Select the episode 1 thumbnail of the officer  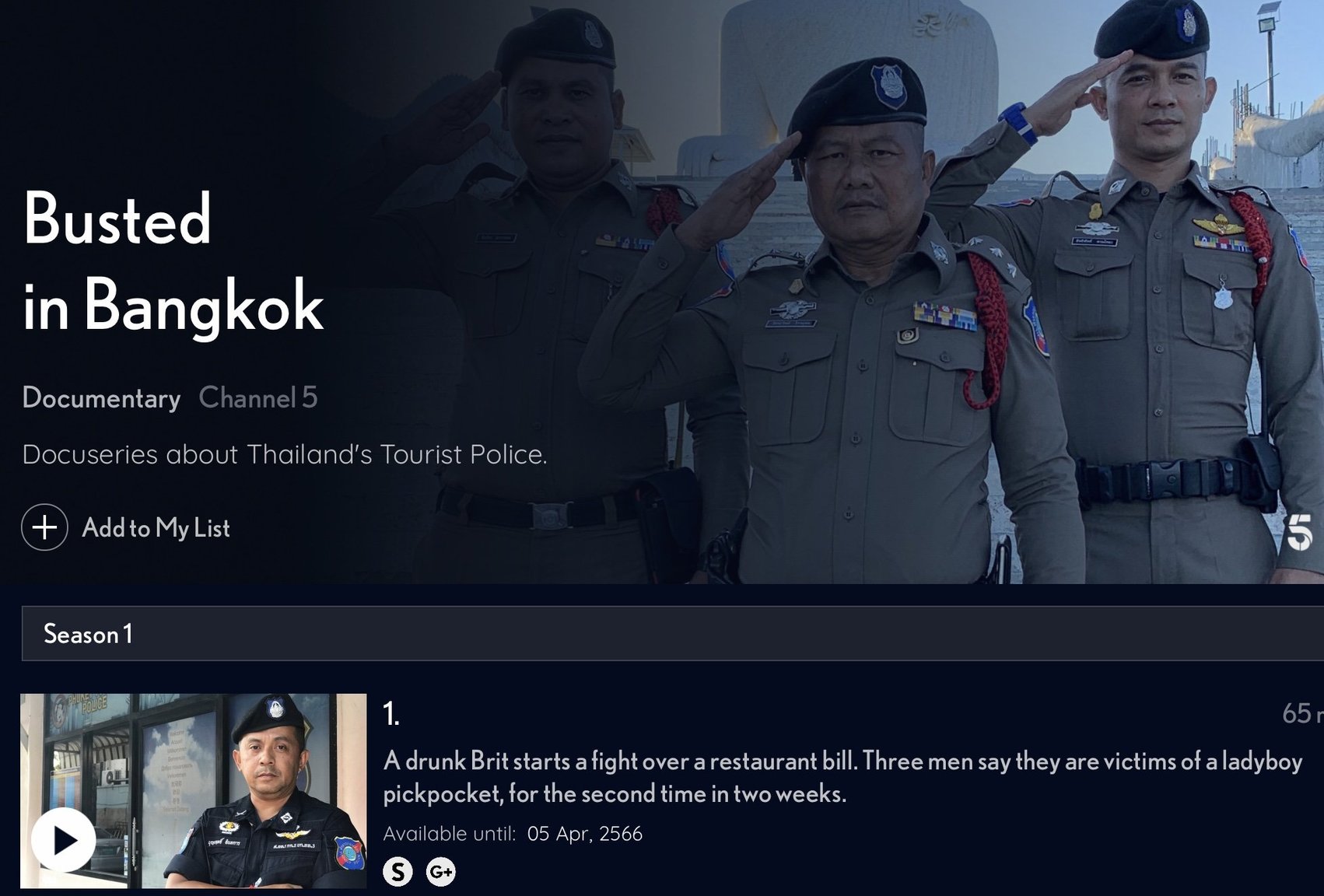(x=193, y=791)
